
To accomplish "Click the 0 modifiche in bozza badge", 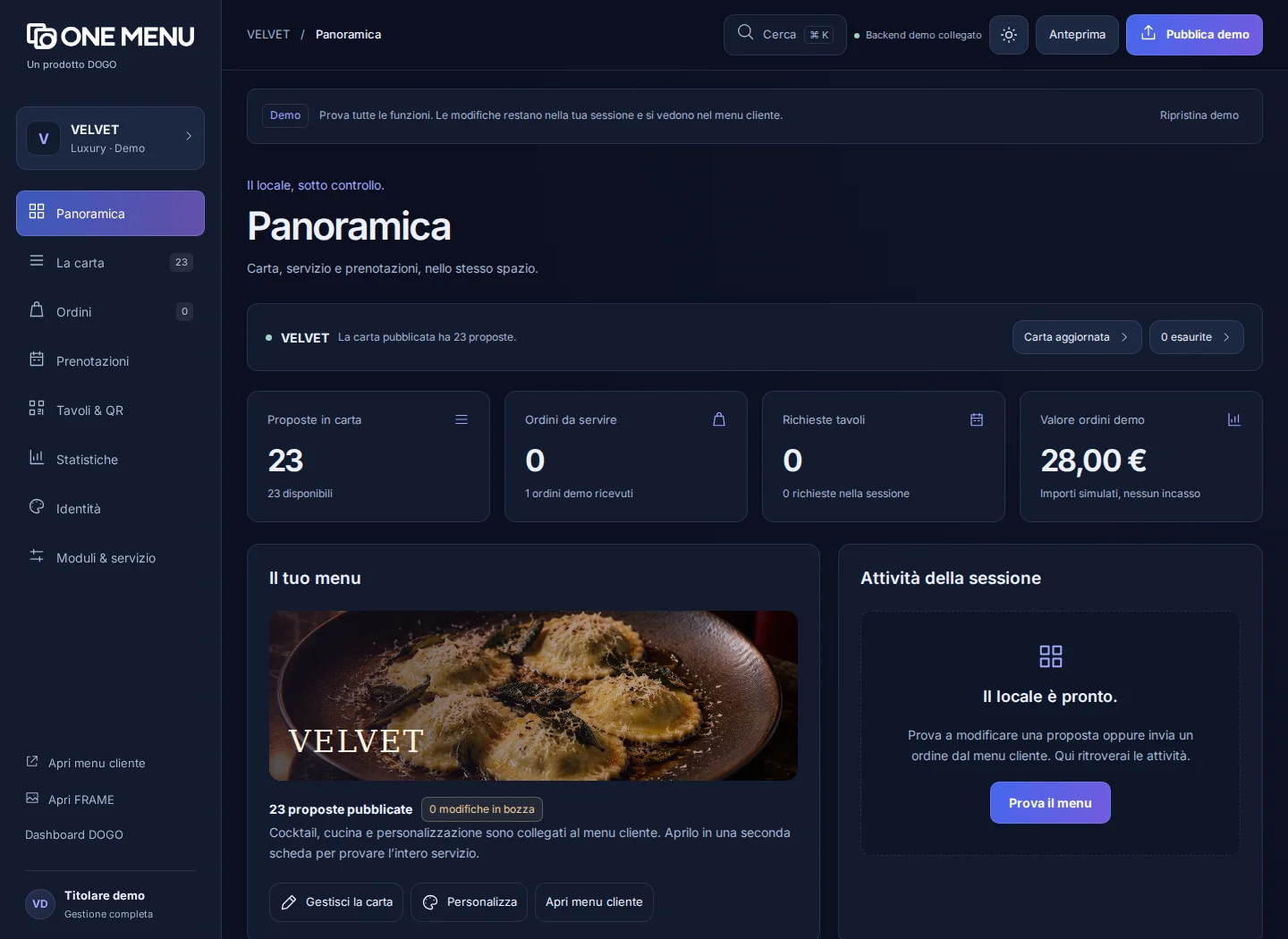I will 482,809.
